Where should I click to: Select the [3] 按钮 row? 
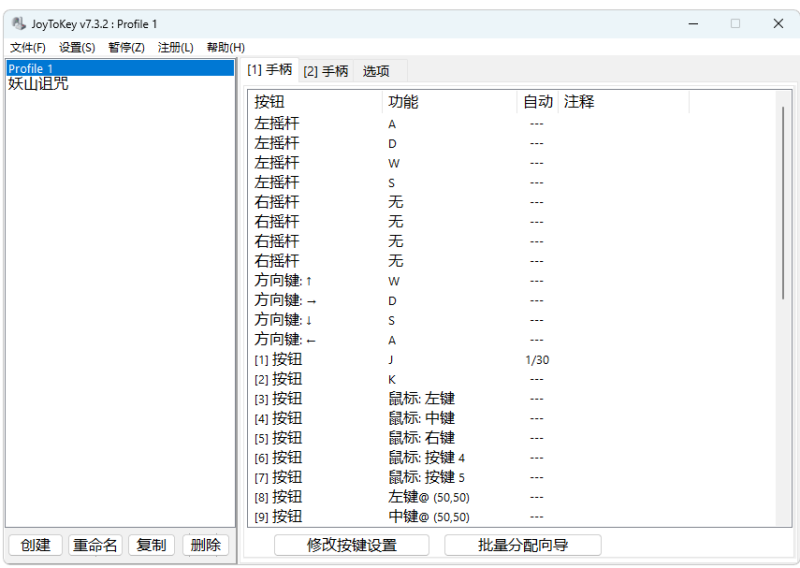tap(512, 399)
